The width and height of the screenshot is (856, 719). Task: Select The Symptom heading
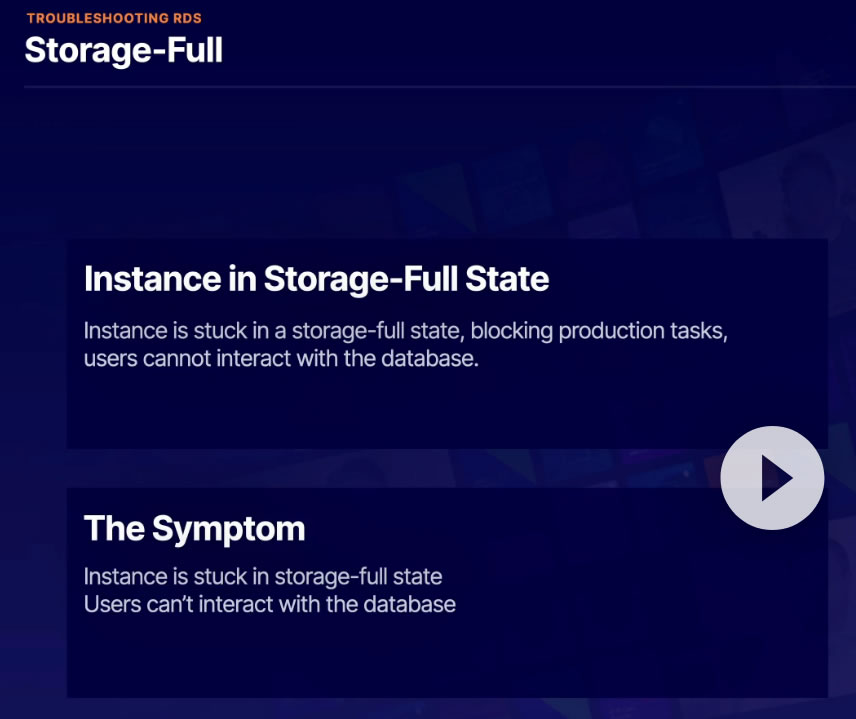pyautogui.click(x=194, y=528)
